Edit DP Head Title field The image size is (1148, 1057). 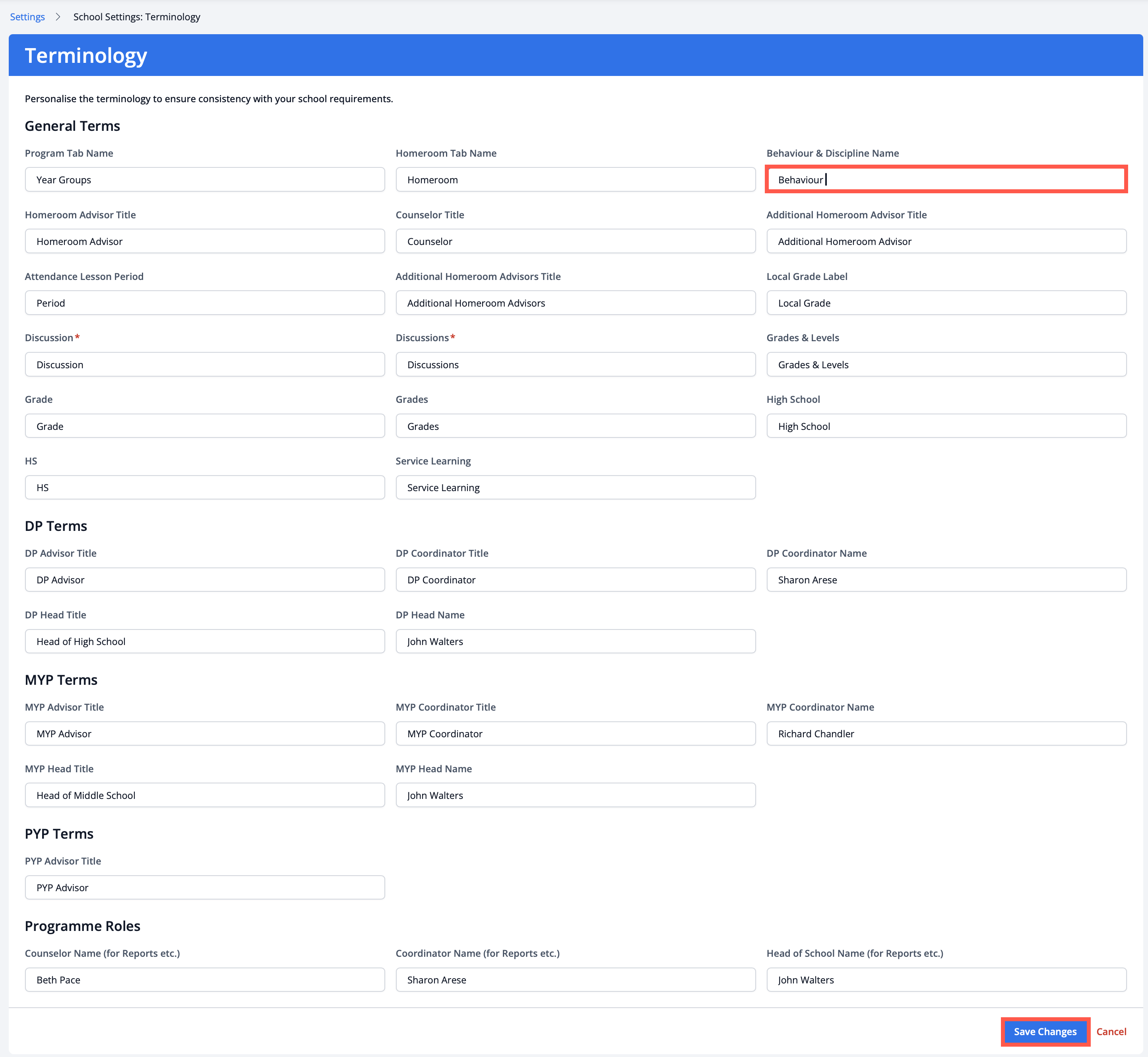(x=205, y=641)
